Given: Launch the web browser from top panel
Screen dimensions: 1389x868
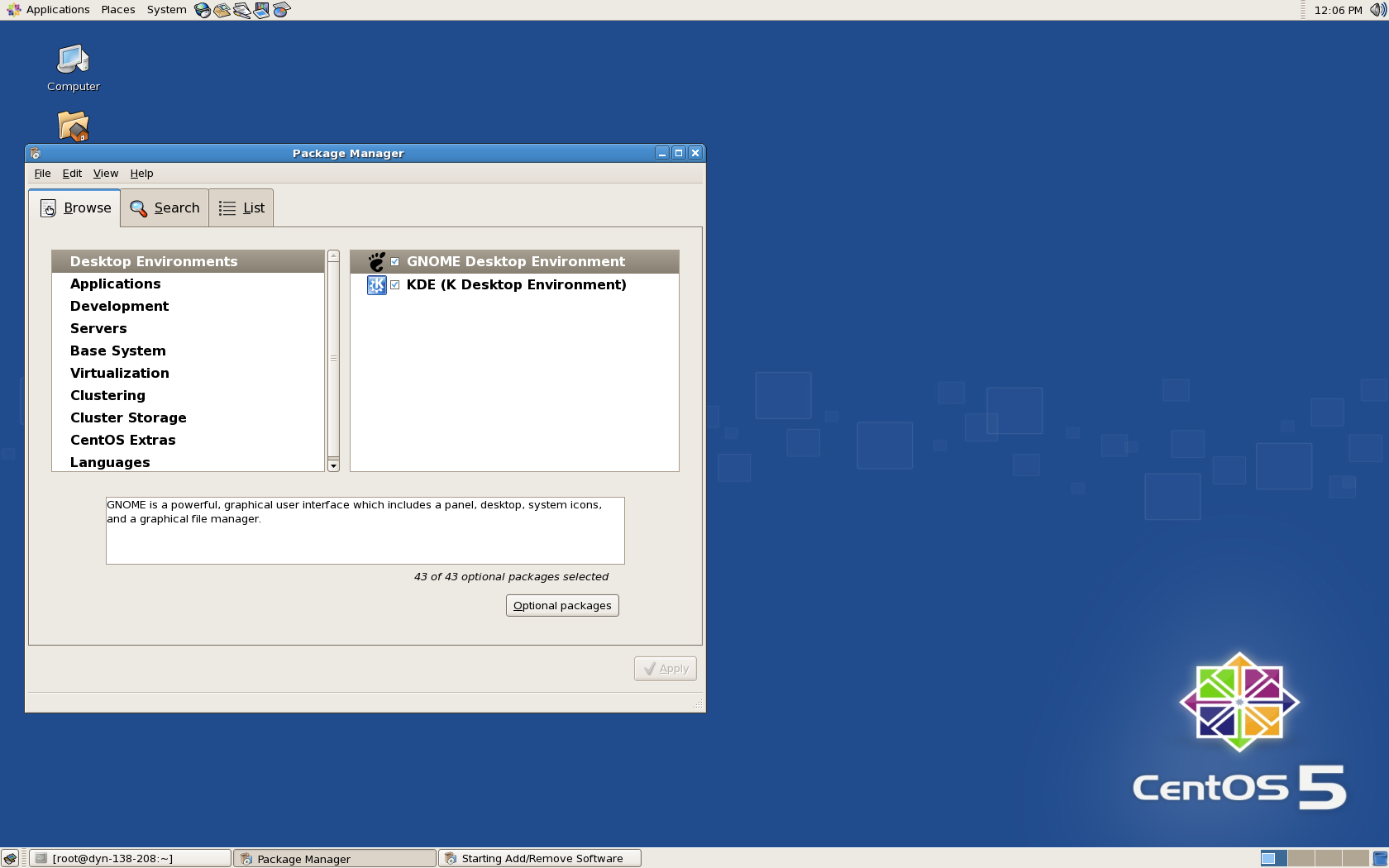Looking at the screenshot, I should (203, 10).
